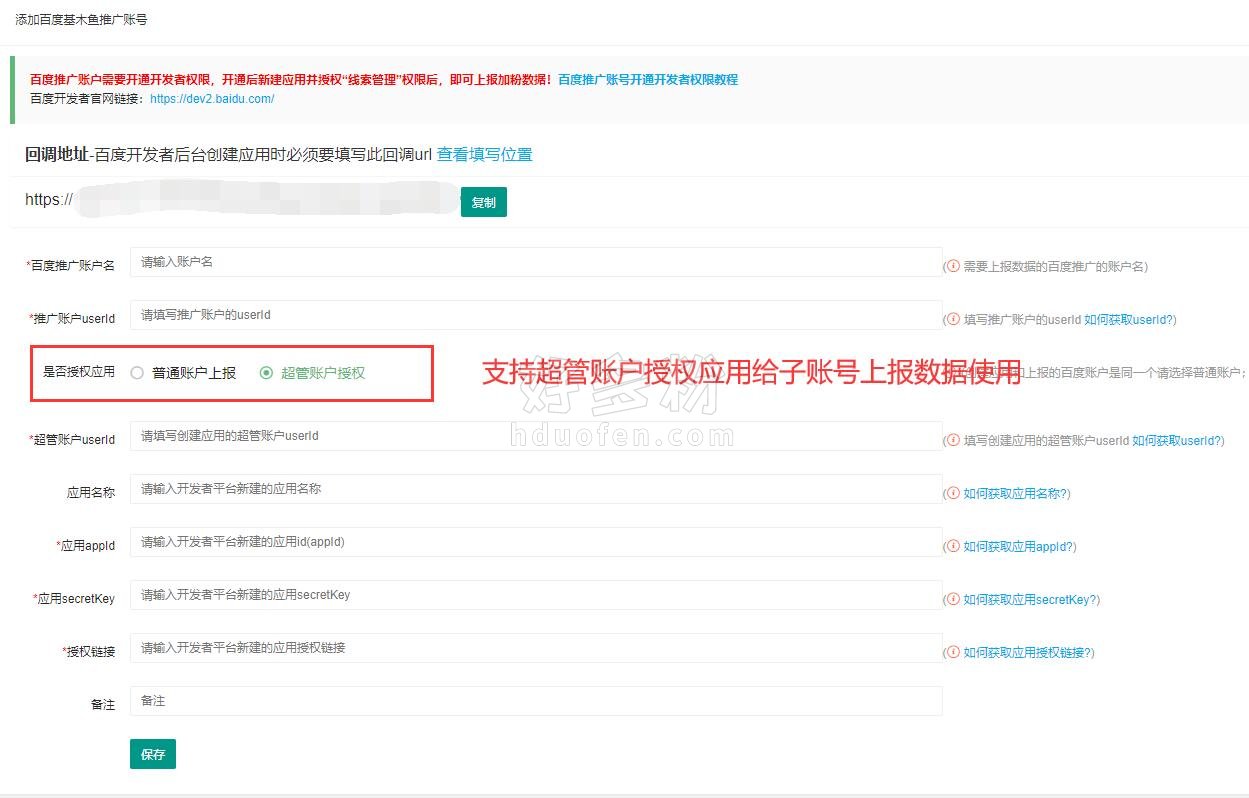Open the https://dev2.baidu.com/ link

212,99
